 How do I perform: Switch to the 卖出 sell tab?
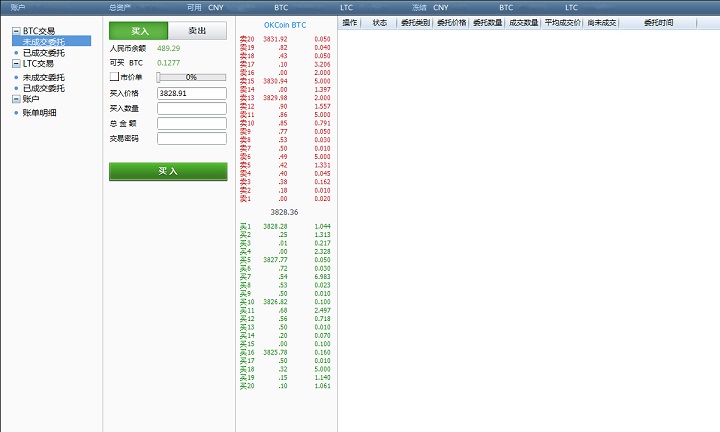tap(197, 31)
